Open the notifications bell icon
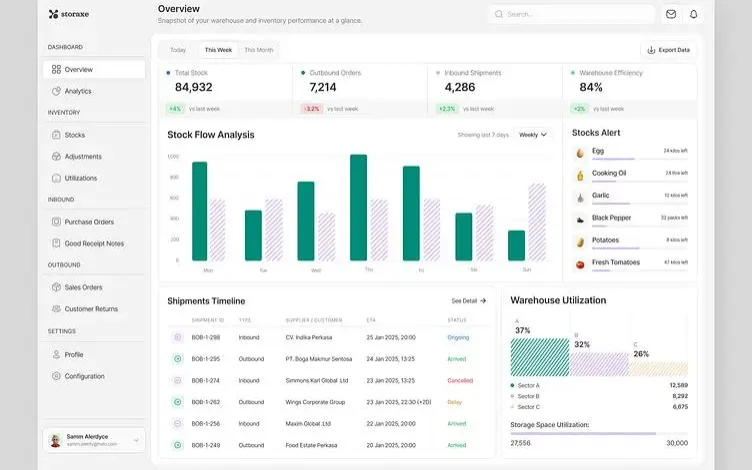752x470 pixels. (693, 14)
